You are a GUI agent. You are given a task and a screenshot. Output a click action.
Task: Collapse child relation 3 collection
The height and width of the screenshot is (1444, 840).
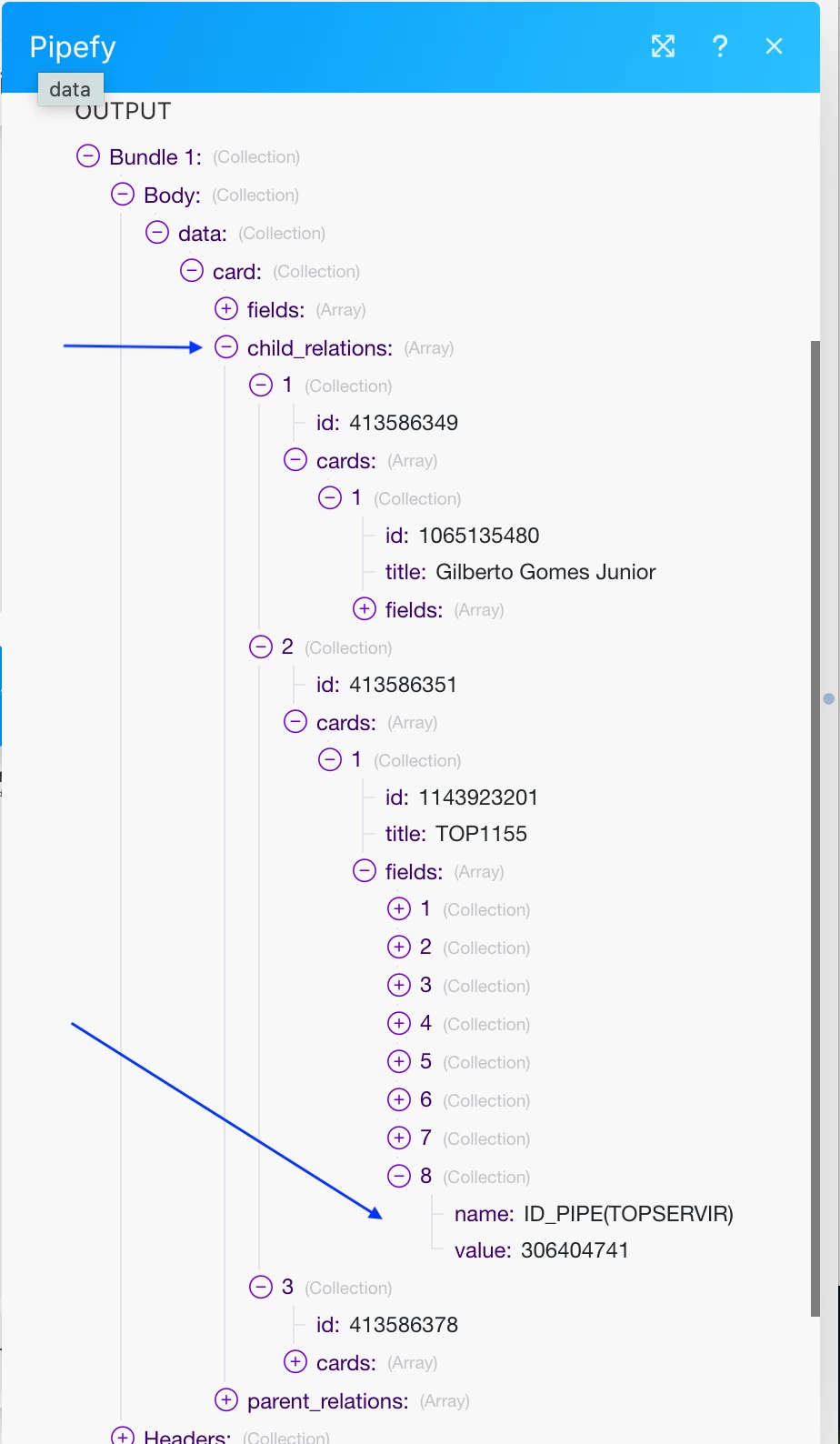coord(261,1288)
